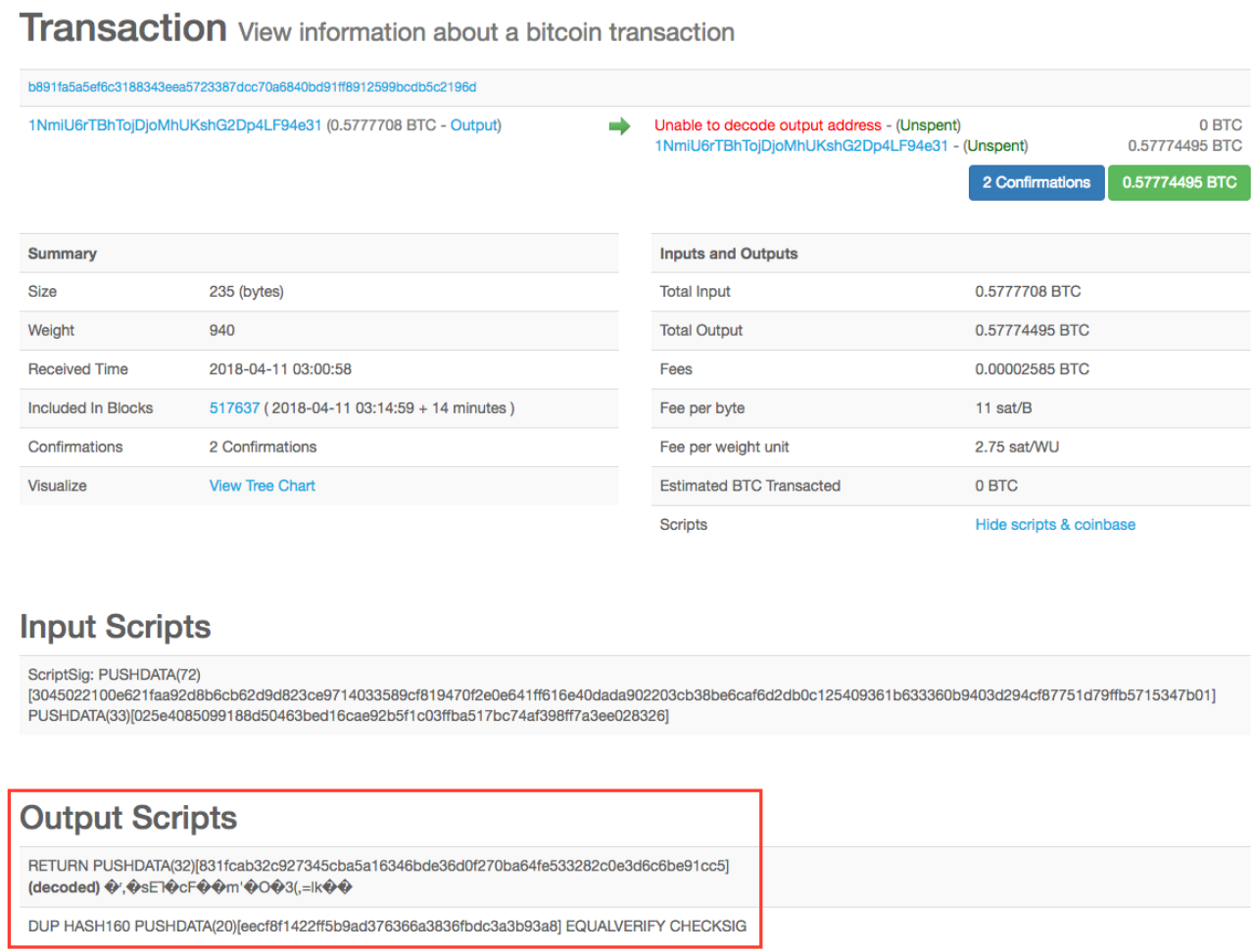The image size is (1254, 952).
Task: Click Unspent next to the undecodable output
Action: 928,125
